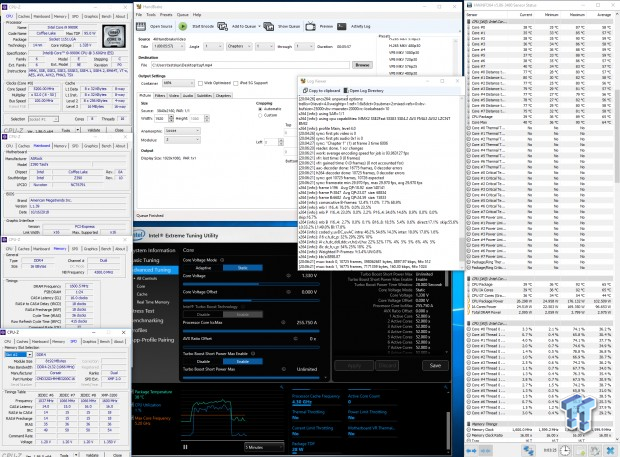The height and width of the screenshot is (457, 620).
Task: Increase the Width stepper in HandBrake Picture tab
Action: [171, 117]
